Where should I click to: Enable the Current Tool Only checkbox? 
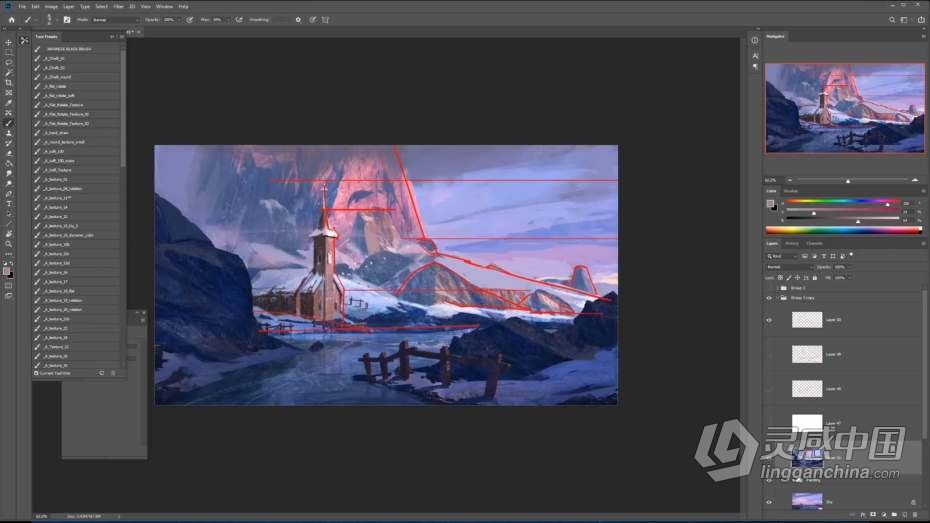click(x=36, y=373)
